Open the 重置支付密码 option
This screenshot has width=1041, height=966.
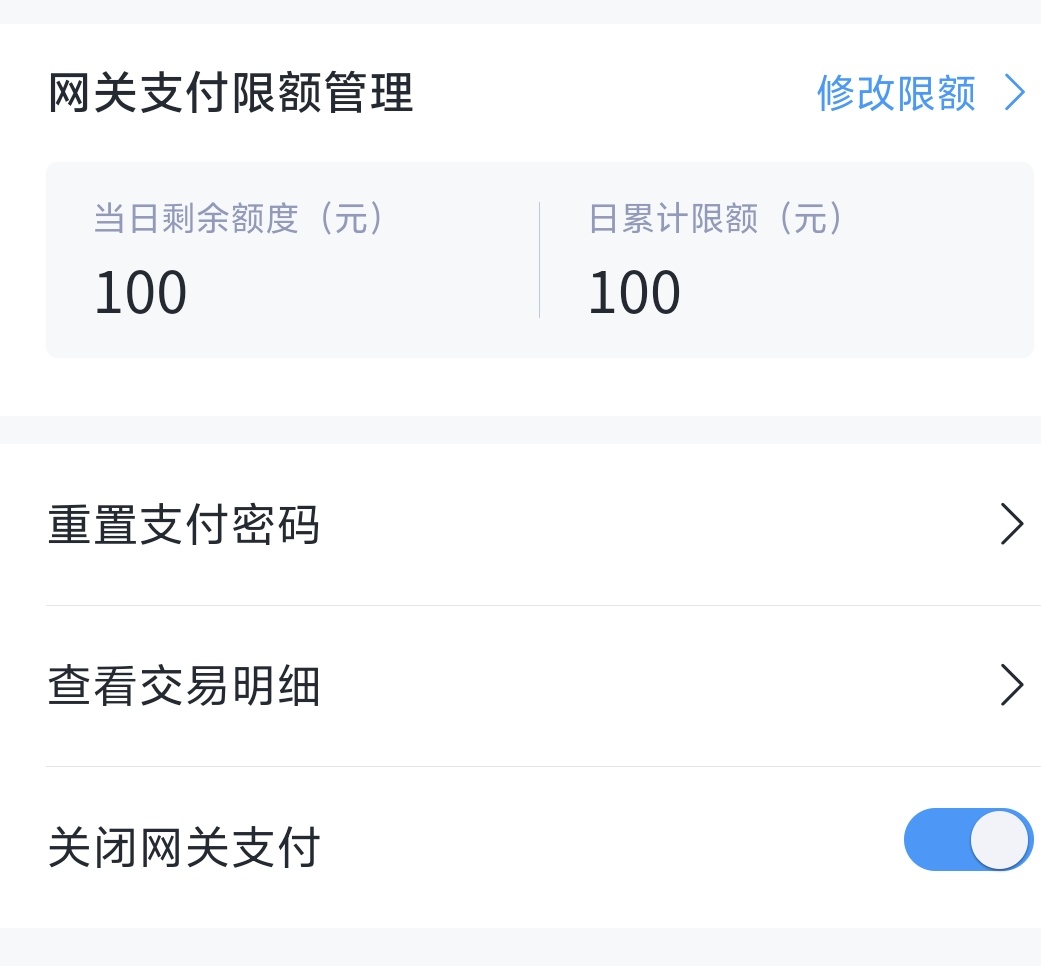[184, 525]
